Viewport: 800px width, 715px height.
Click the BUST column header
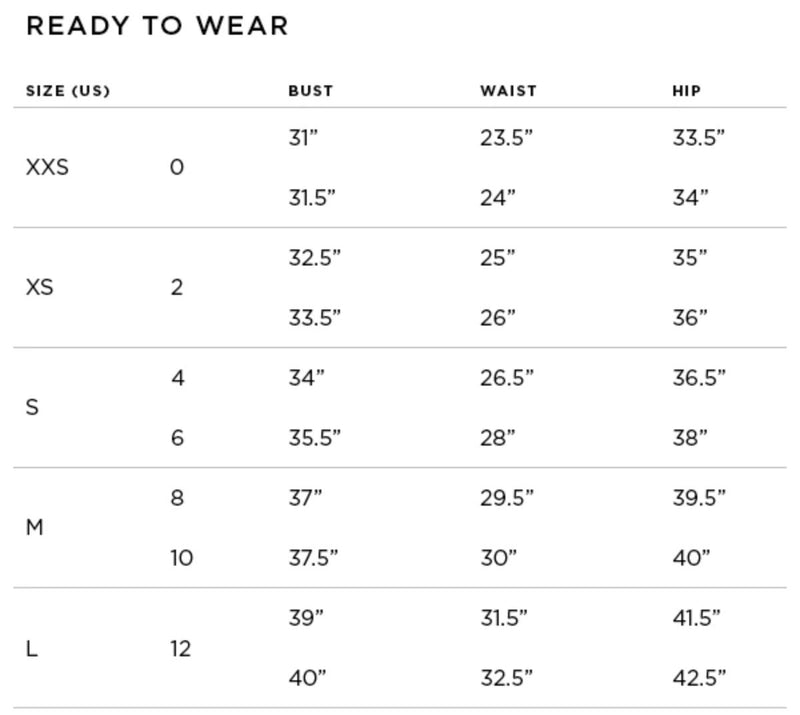click(310, 91)
